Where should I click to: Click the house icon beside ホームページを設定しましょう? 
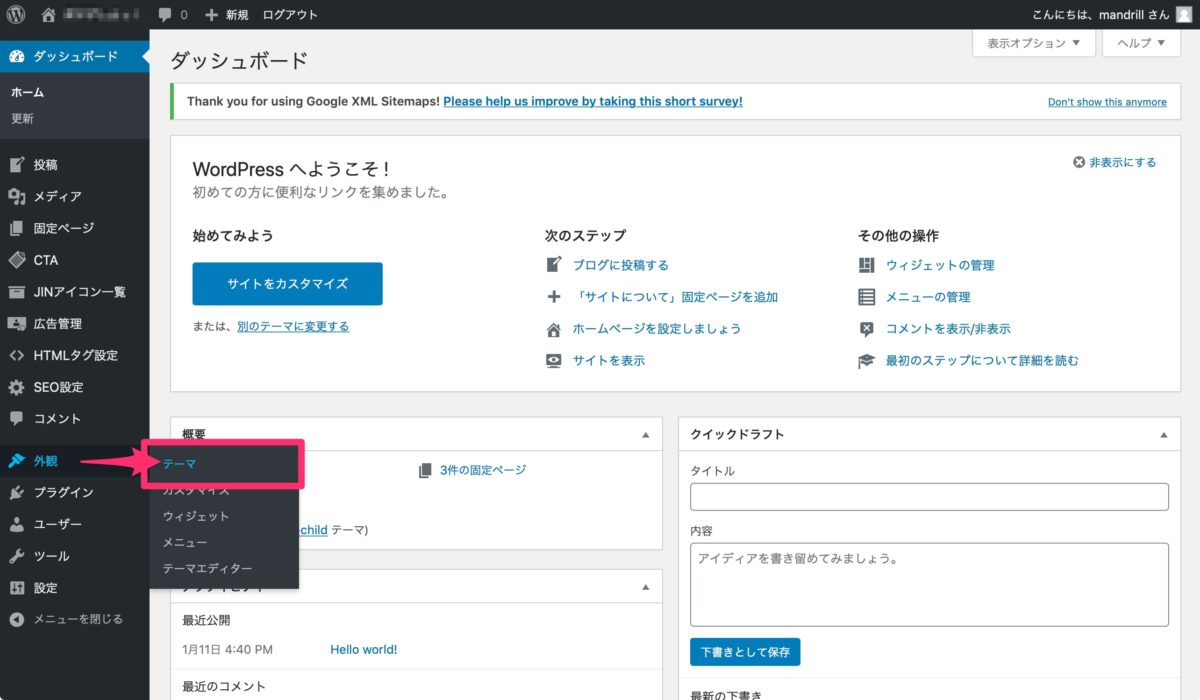click(554, 329)
